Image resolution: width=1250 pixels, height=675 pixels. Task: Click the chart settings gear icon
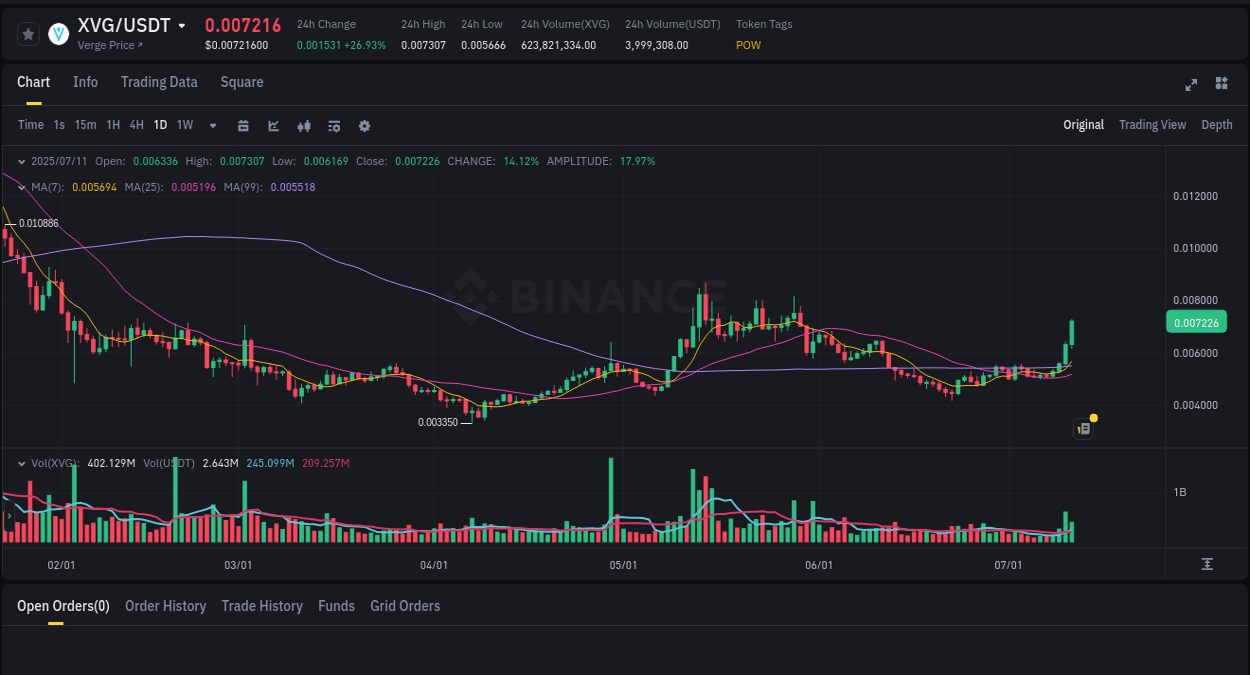[x=363, y=125]
